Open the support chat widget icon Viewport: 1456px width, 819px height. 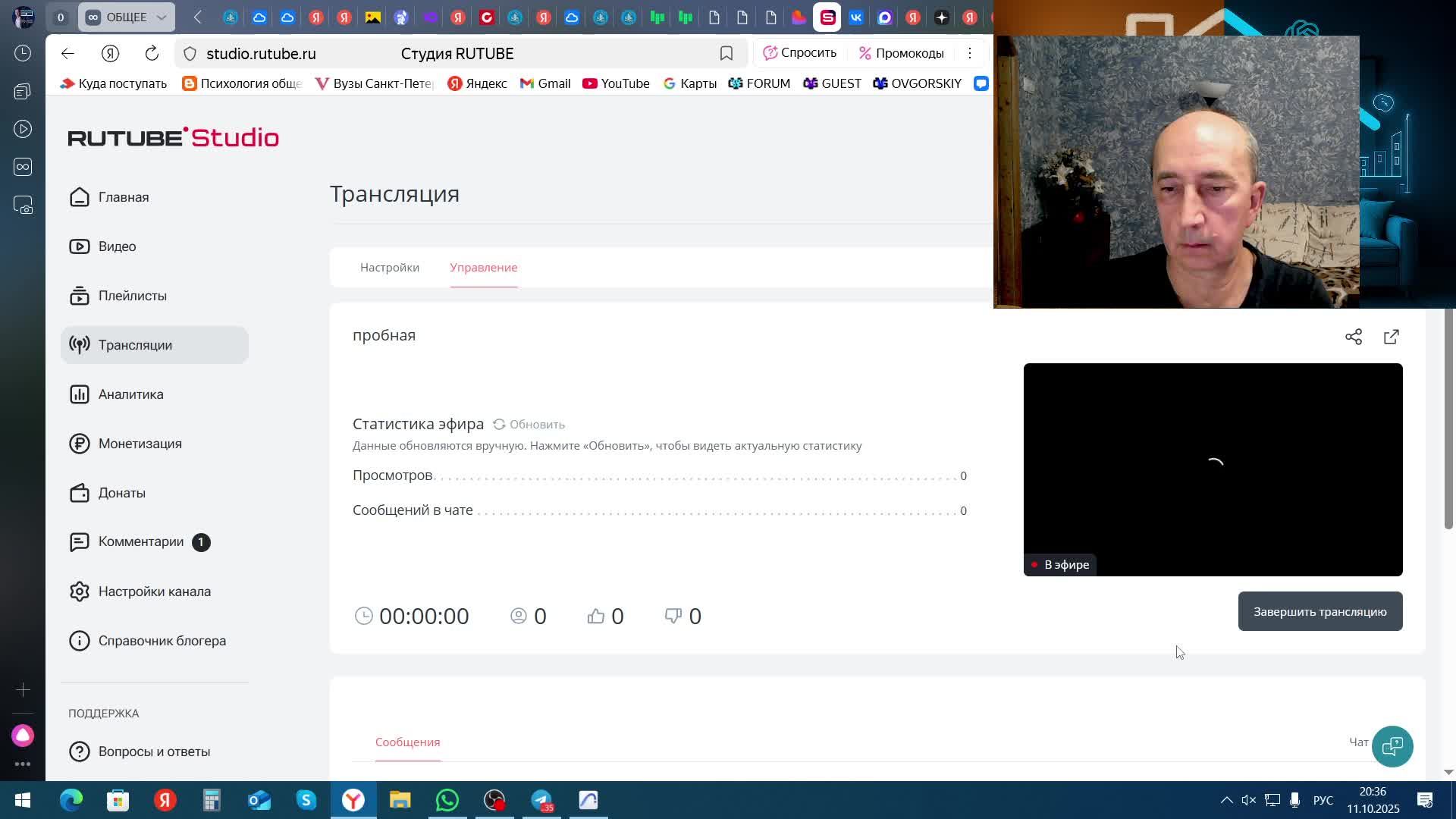pos(1392,746)
